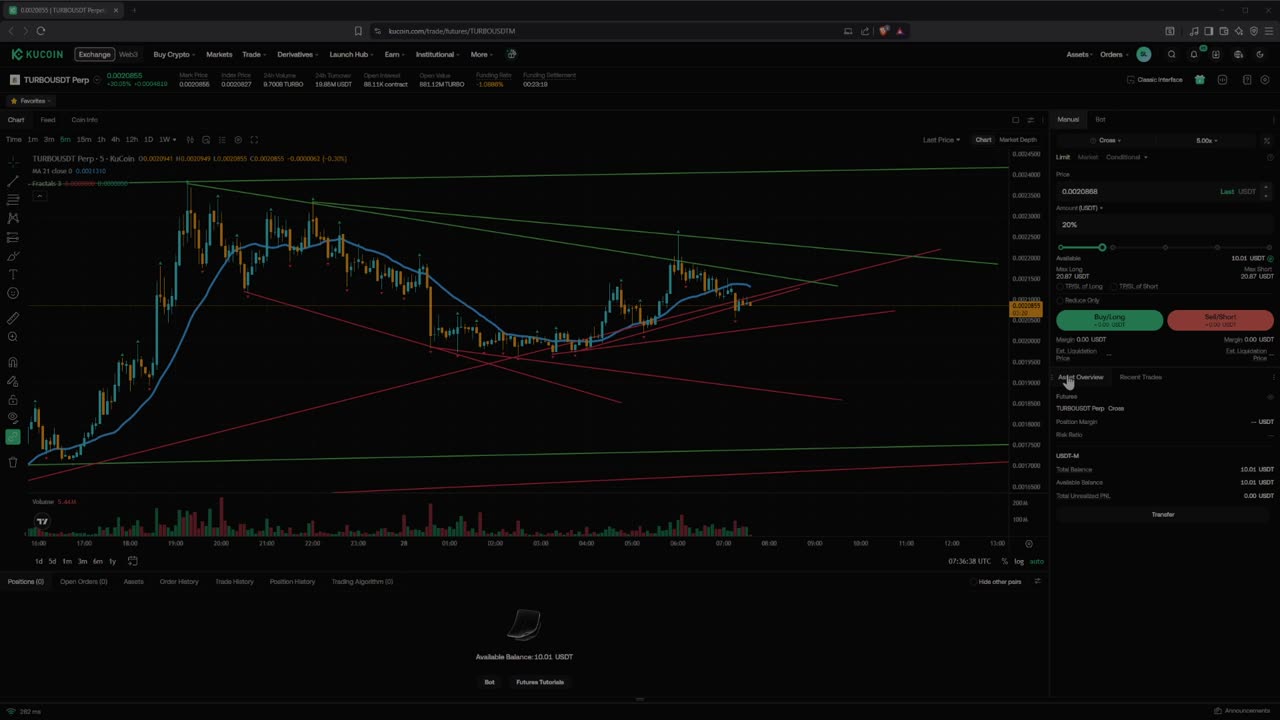Image resolution: width=1280 pixels, height=720 pixels.
Task: Select the 15m timeframe
Action: (84, 139)
